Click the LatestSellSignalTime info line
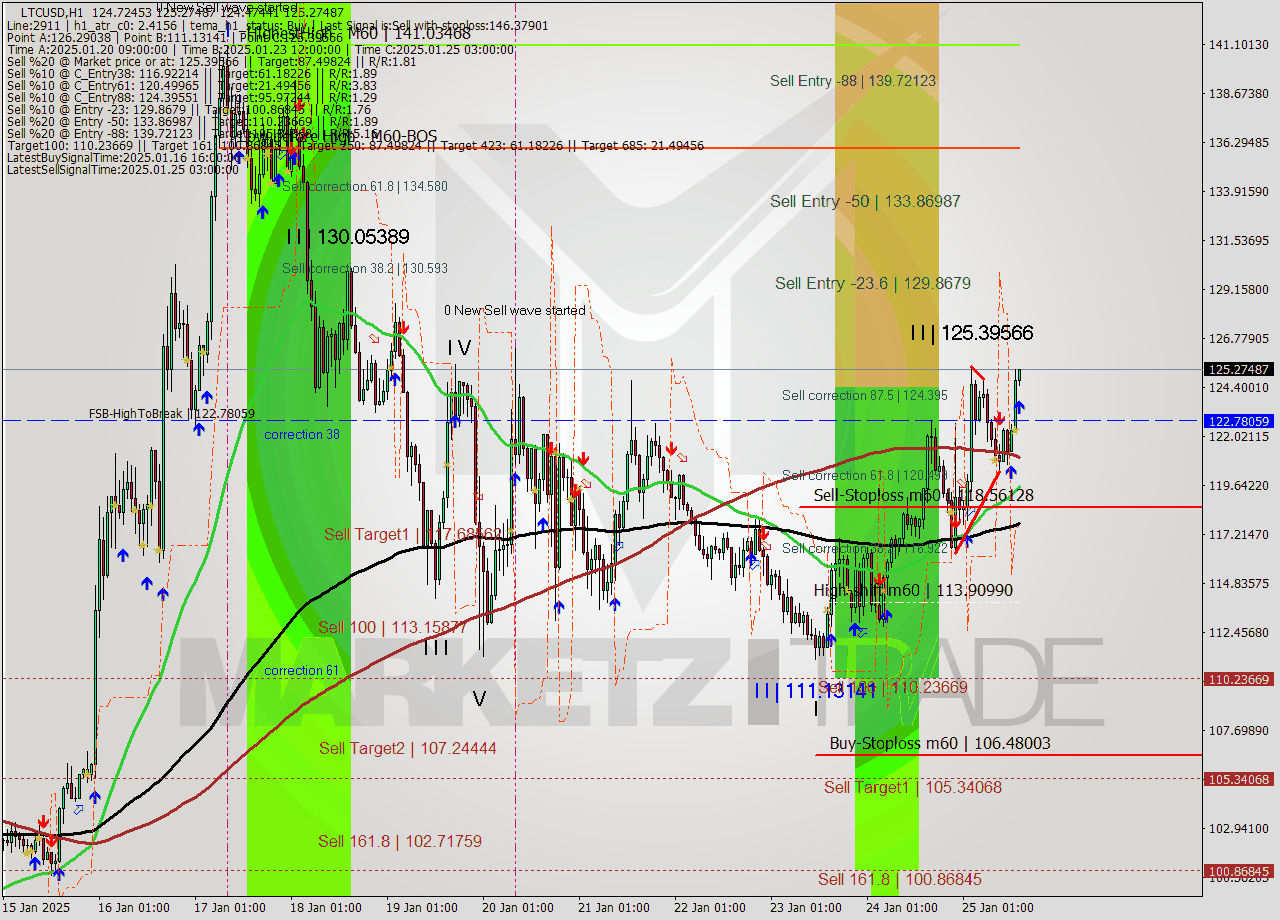 (x=123, y=169)
